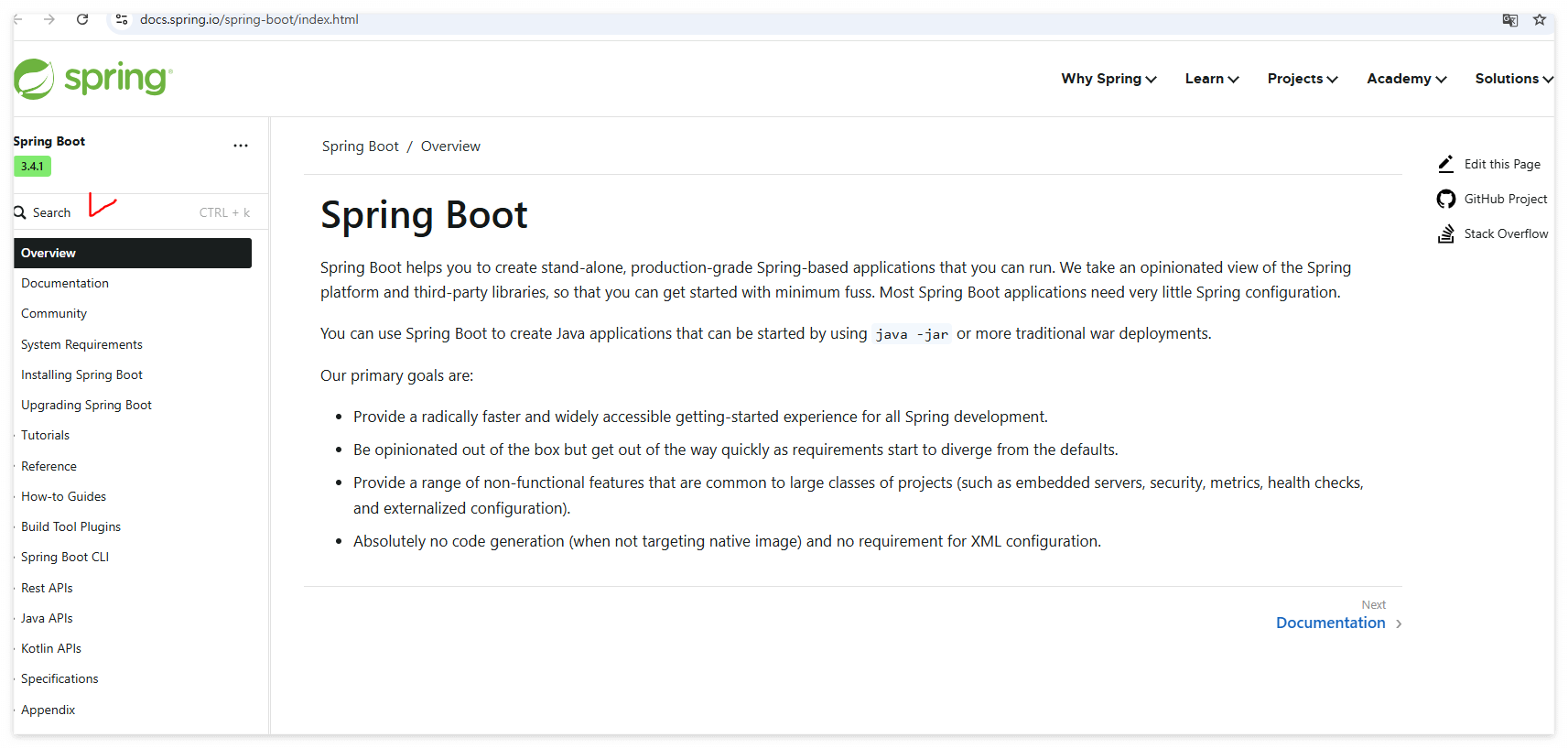This screenshot has height=748, width=1568.
Task: Bookmark this page with star icon
Action: click(1540, 19)
